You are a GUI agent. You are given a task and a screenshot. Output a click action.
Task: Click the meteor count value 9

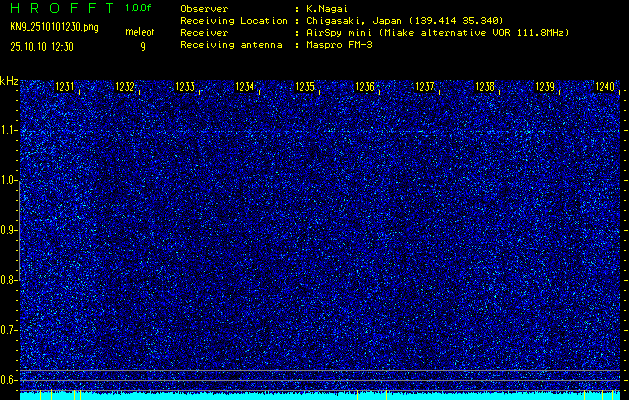pos(142,46)
